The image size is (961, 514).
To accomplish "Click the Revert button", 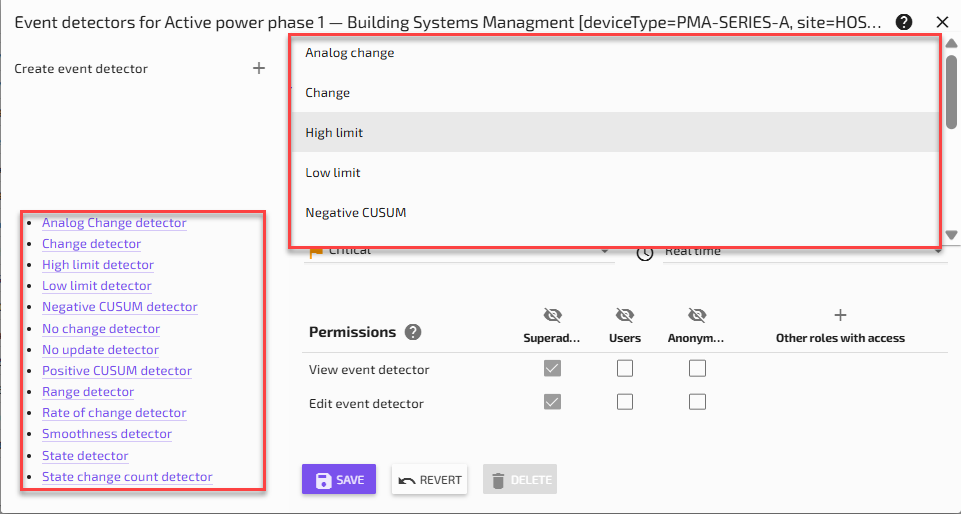I will point(430,479).
